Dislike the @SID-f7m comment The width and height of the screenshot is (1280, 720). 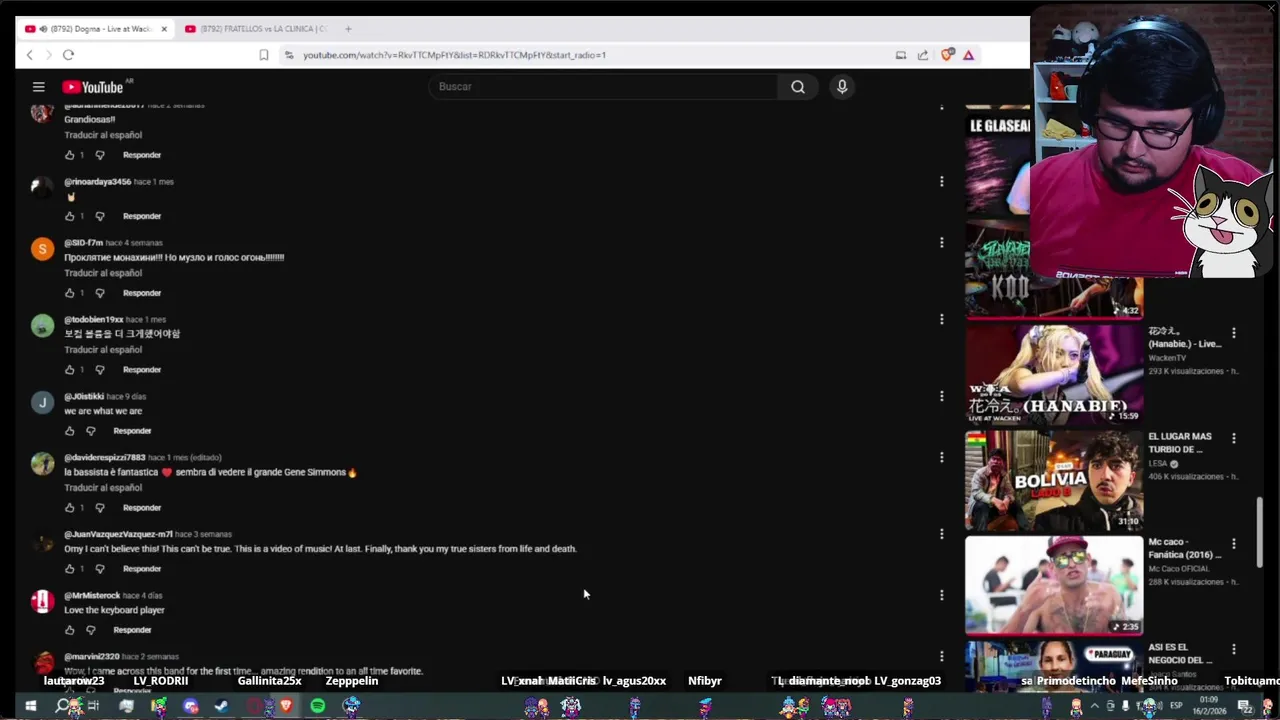pos(100,293)
